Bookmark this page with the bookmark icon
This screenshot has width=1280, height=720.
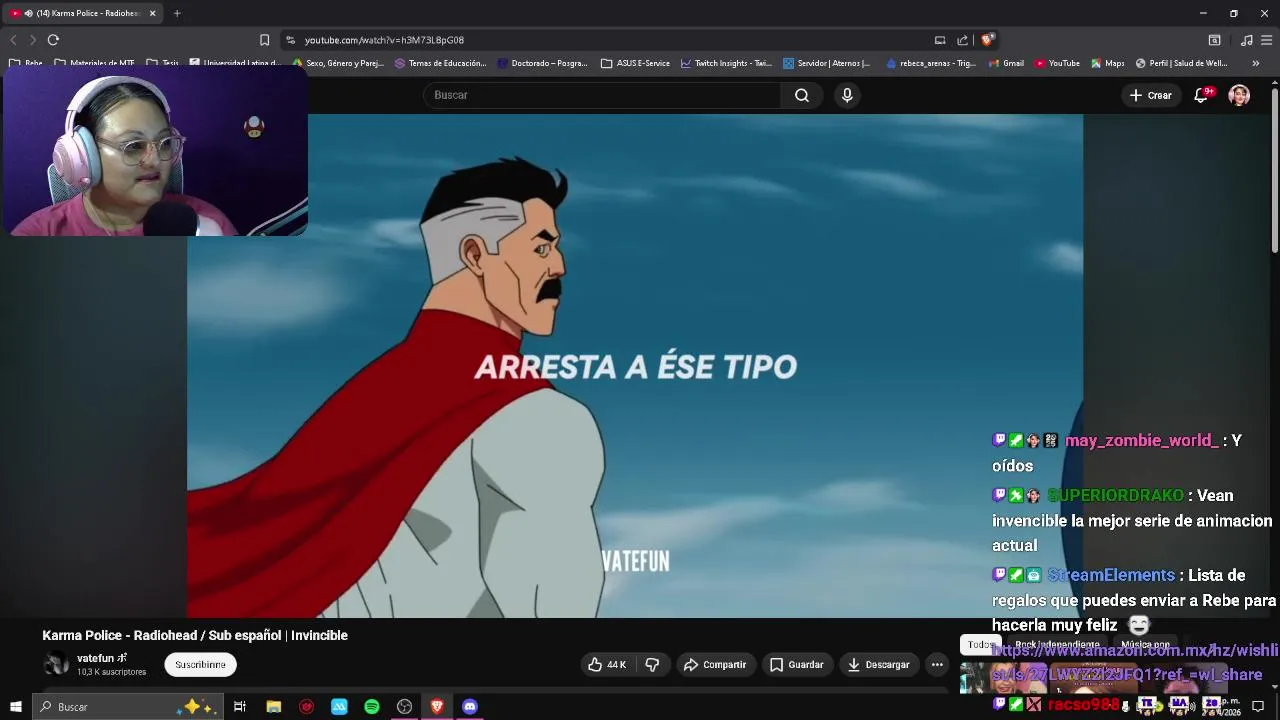click(264, 40)
